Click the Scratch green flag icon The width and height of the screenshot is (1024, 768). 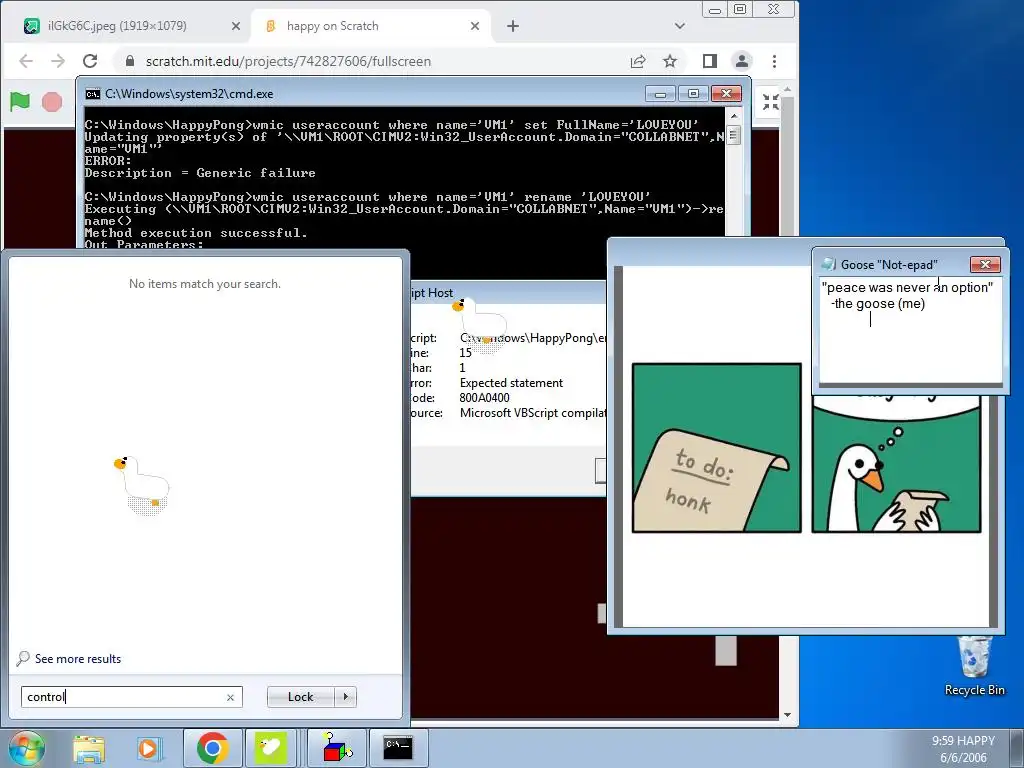coord(20,101)
